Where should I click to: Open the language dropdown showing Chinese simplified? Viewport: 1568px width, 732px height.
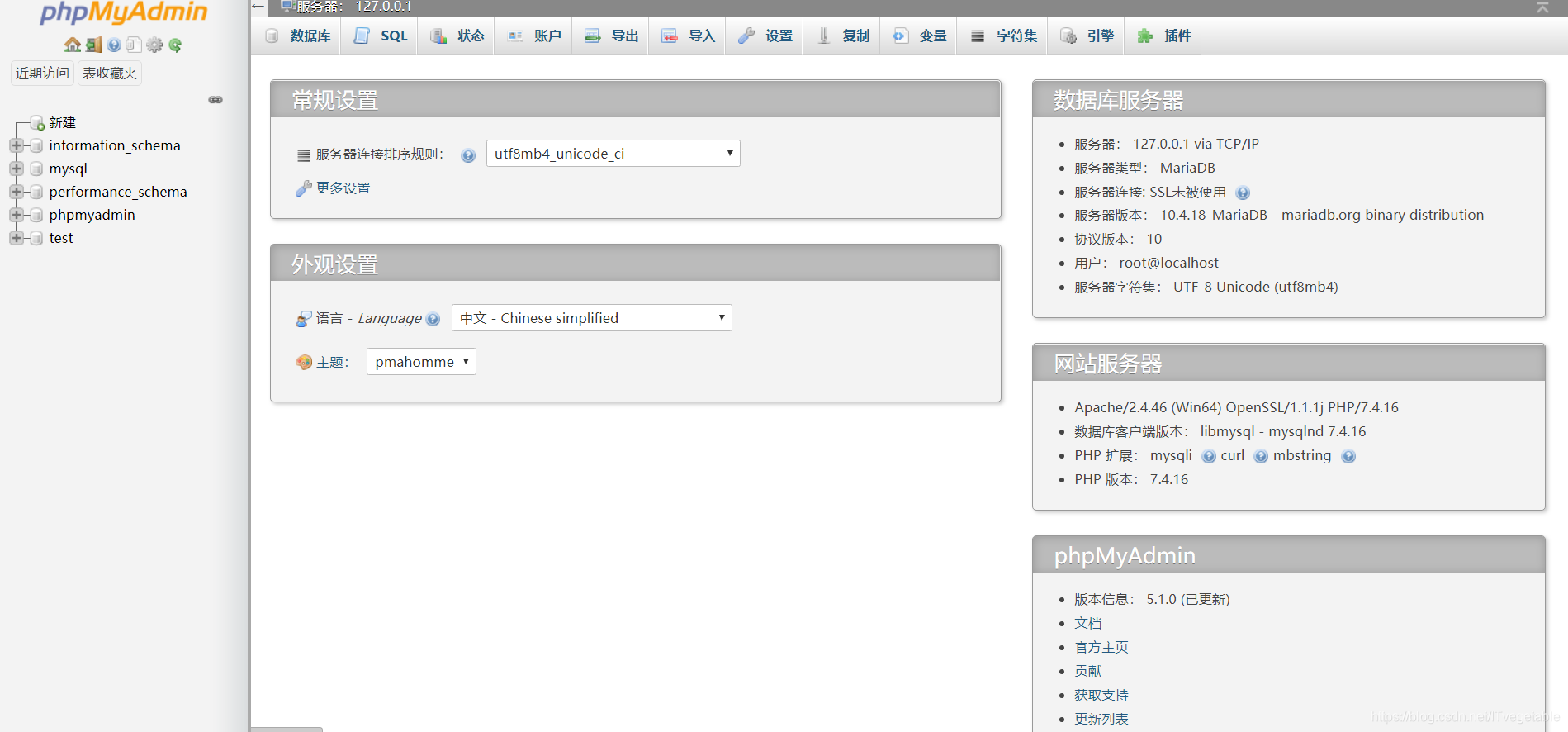(591, 318)
